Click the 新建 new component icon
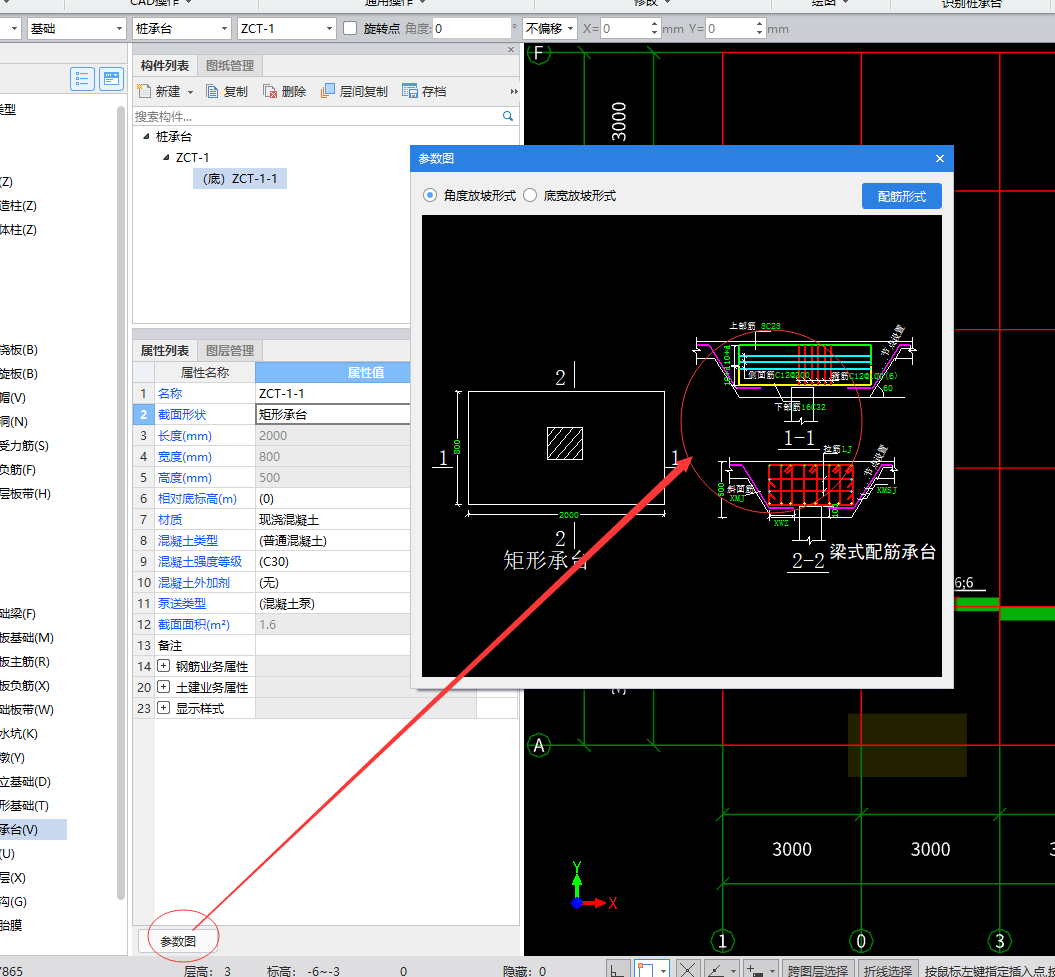 pos(143,91)
